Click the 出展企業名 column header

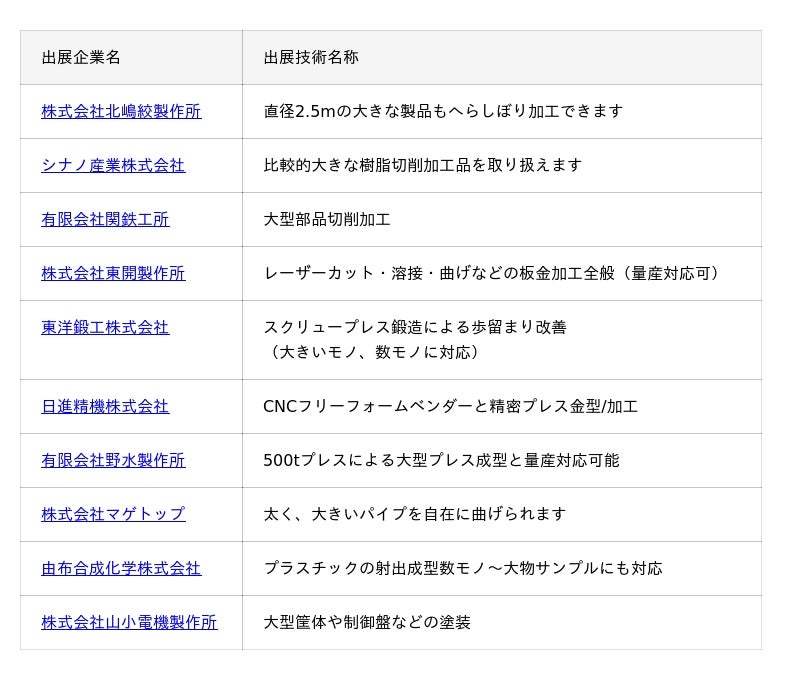[x=81, y=57]
